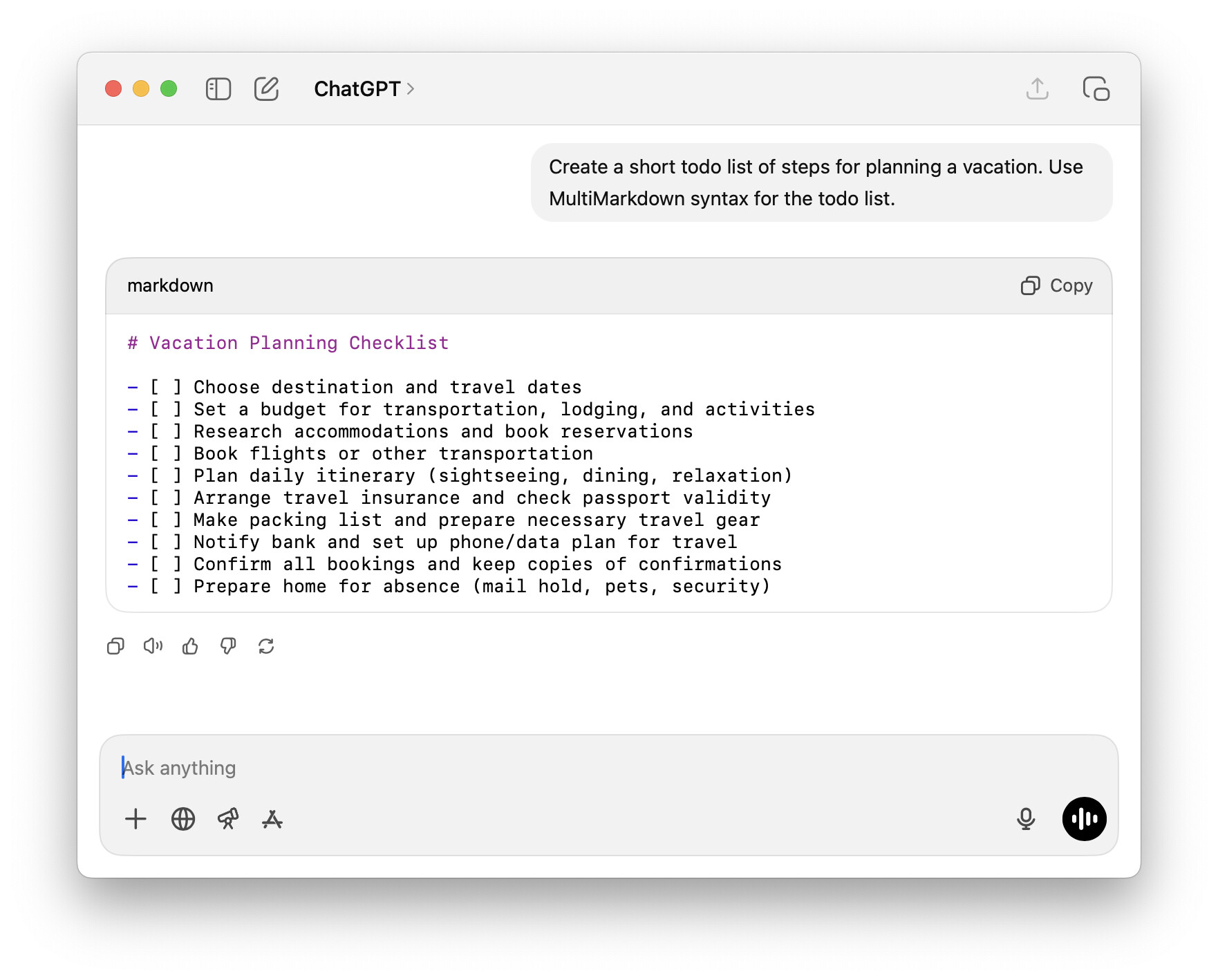Copy the markdown code block
Image resolution: width=1218 pixels, height=980 pixels.
click(x=1056, y=285)
